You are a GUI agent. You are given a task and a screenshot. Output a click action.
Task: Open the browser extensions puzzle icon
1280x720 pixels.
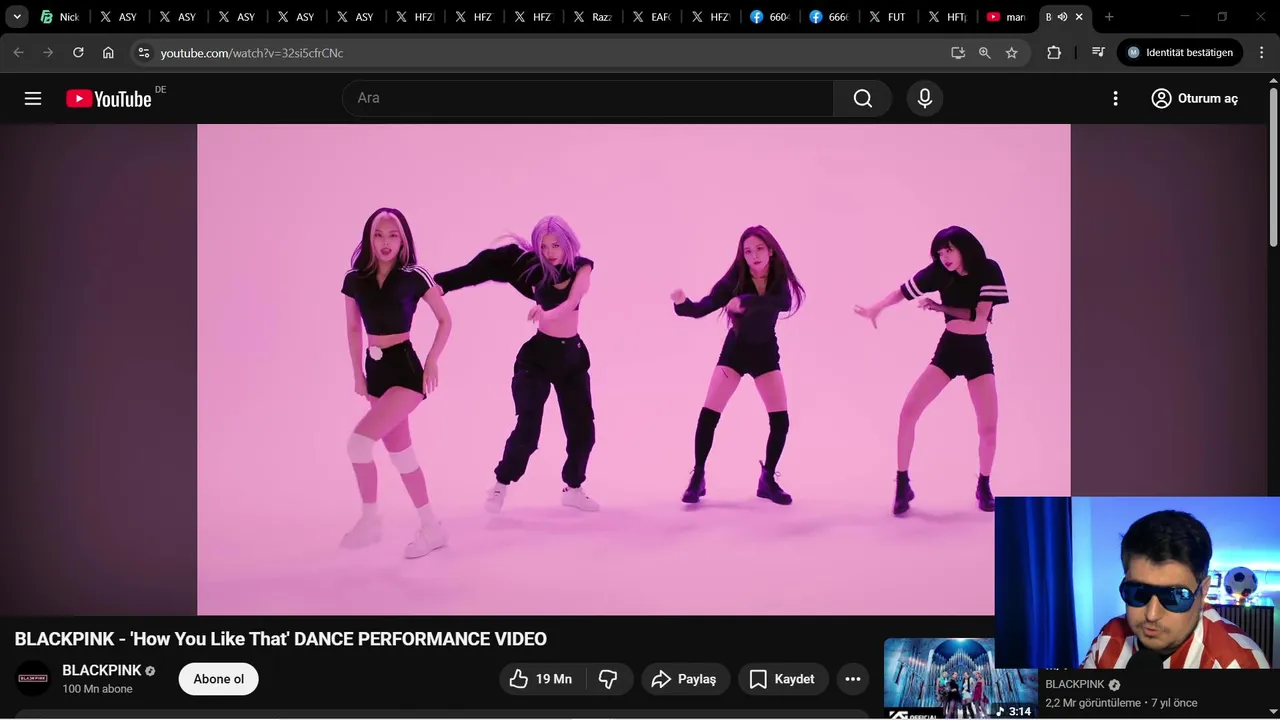point(1054,52)
